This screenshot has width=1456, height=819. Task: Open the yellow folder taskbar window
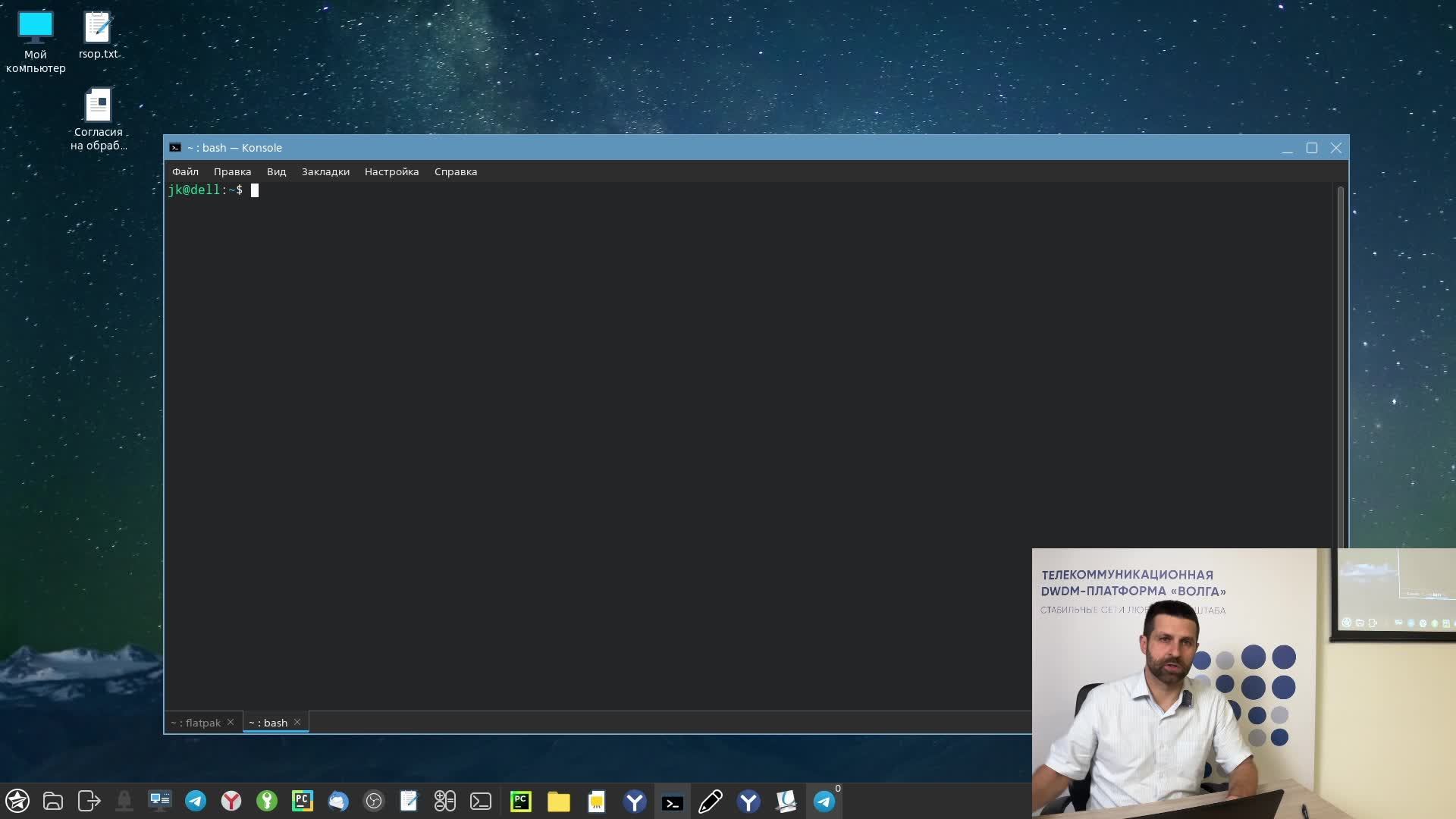point(559,802)
